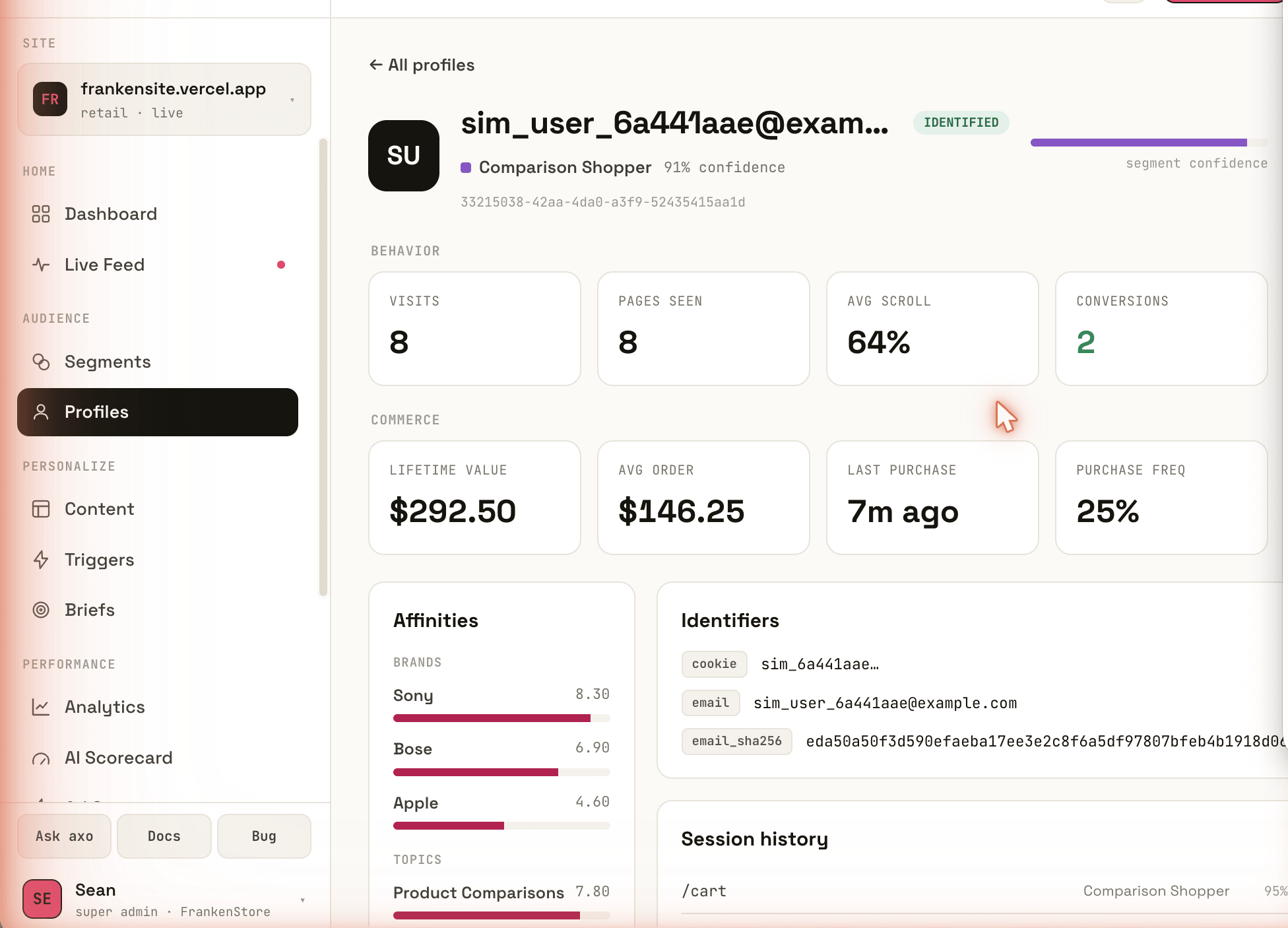This screenshot has height=928, width=1288.
Task: Click the /cart session history row
Action: point(983,891)
